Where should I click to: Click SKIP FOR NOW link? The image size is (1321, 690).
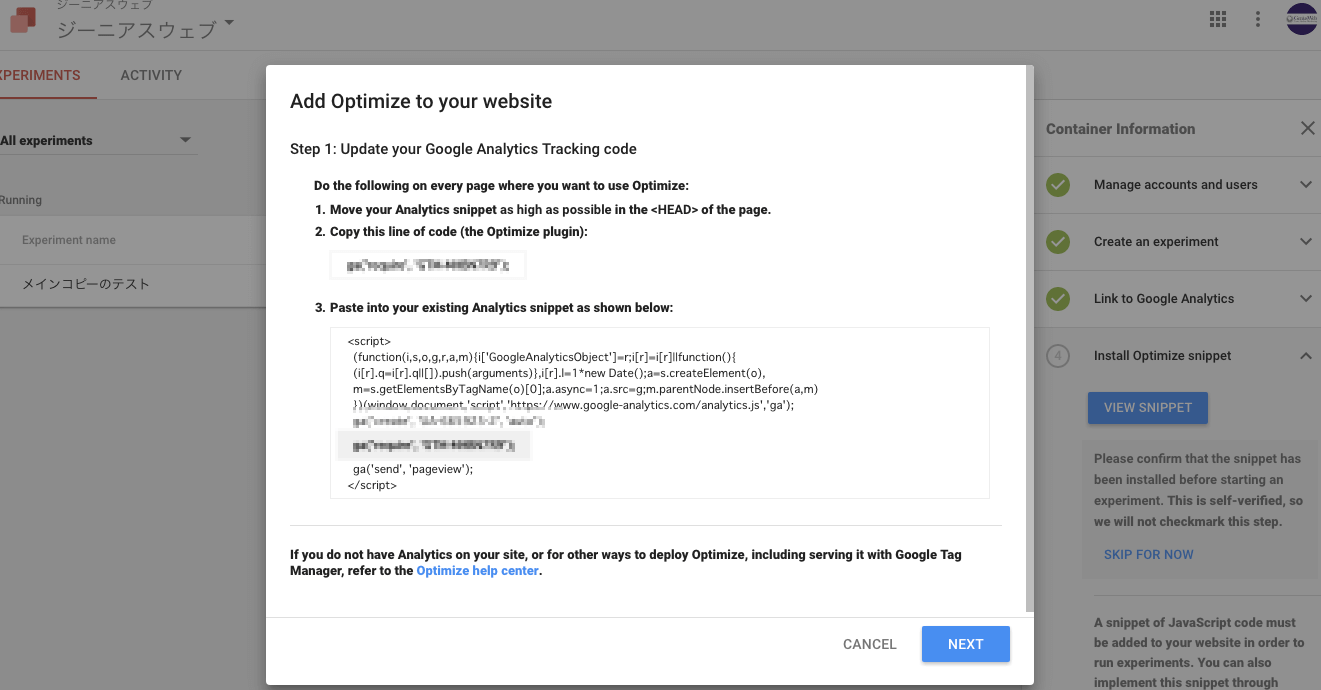[x=1148, y=555]
